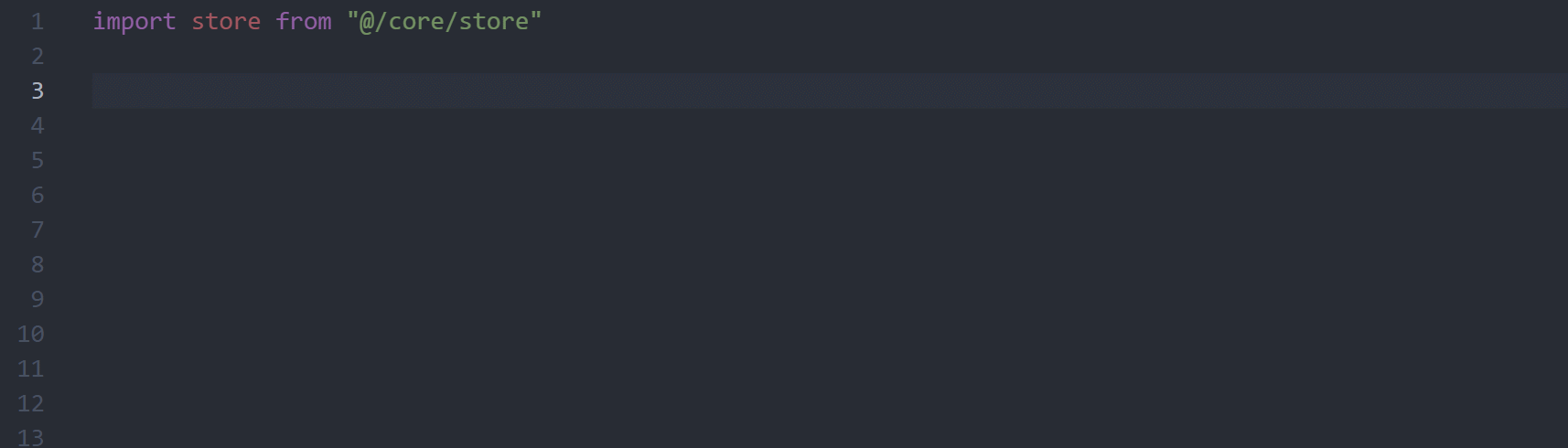Select line number 4 in the gutter
The width and height of the screenshot is (1568, 448).
click(x=38, y=125)
